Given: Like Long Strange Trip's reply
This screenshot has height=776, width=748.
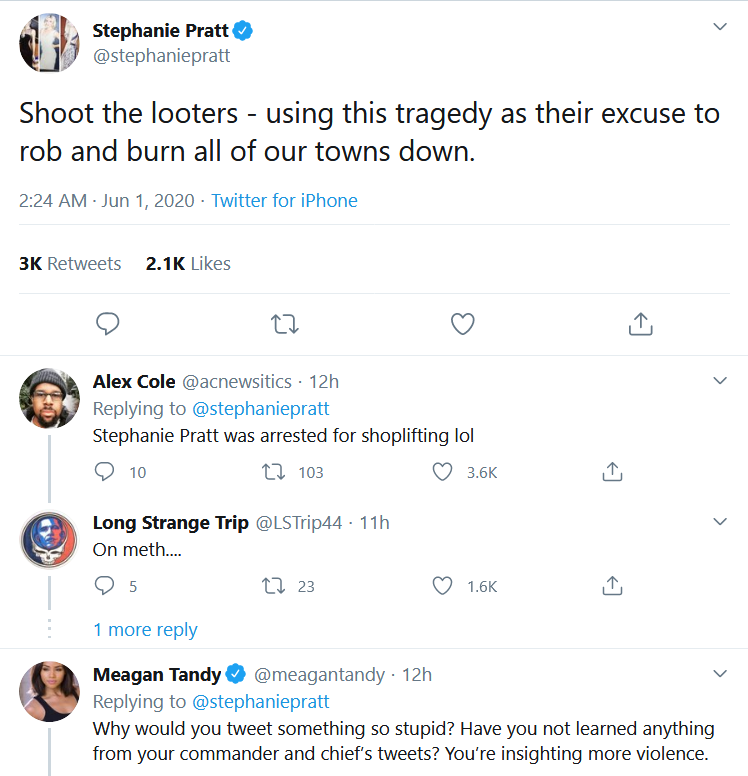Looking at the screenshot, I should click(442, 586).
